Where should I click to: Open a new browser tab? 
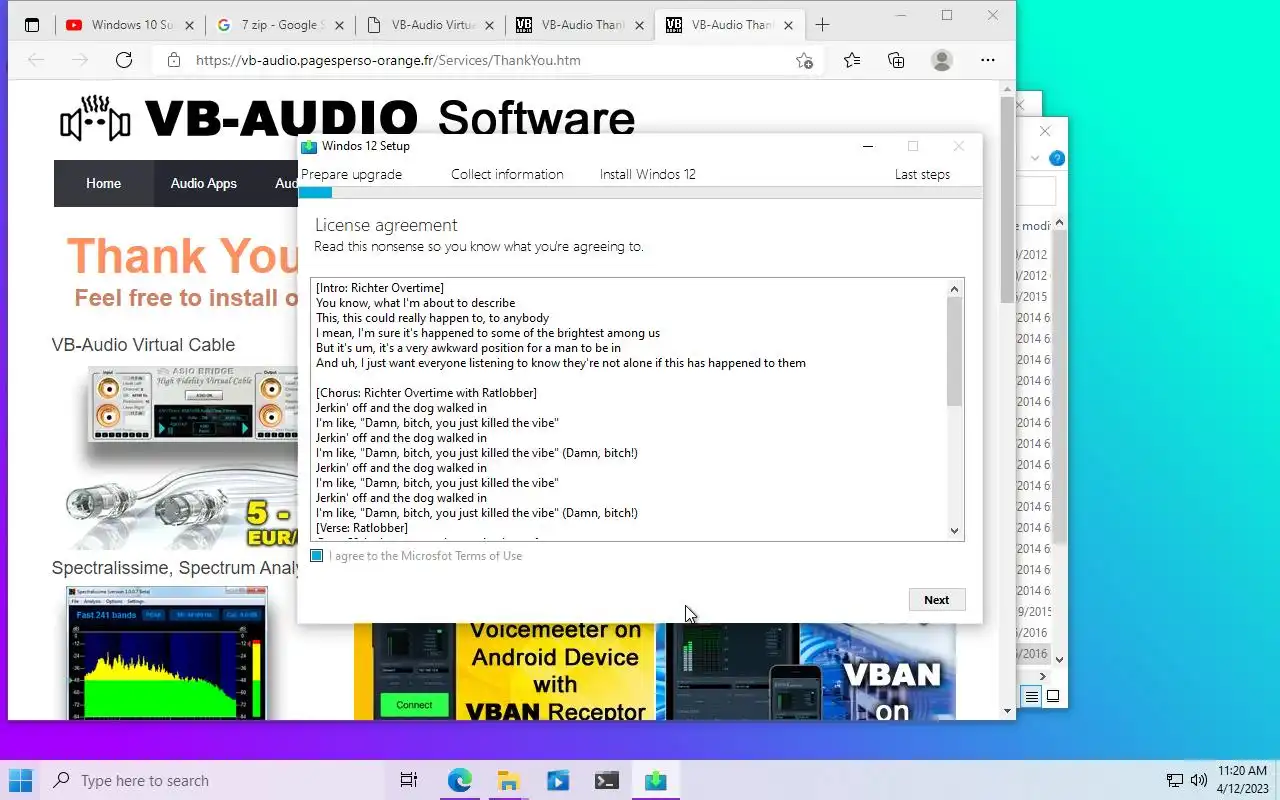click(x=822, y=25)
